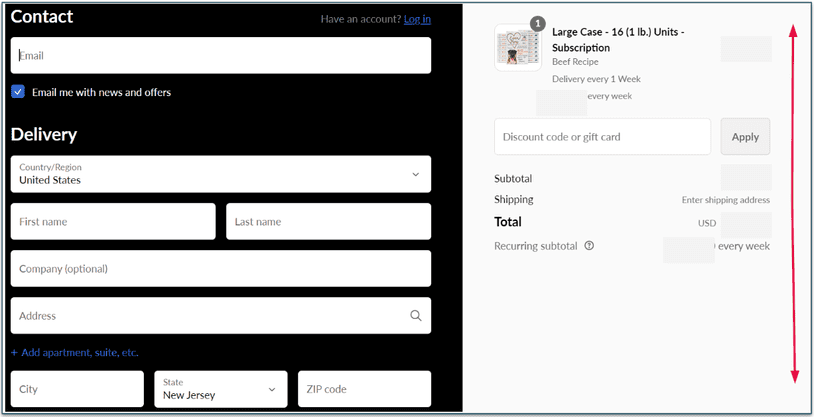814x417 pixels.
Task: Click the Delivery heading
Action: click(44, 134)
